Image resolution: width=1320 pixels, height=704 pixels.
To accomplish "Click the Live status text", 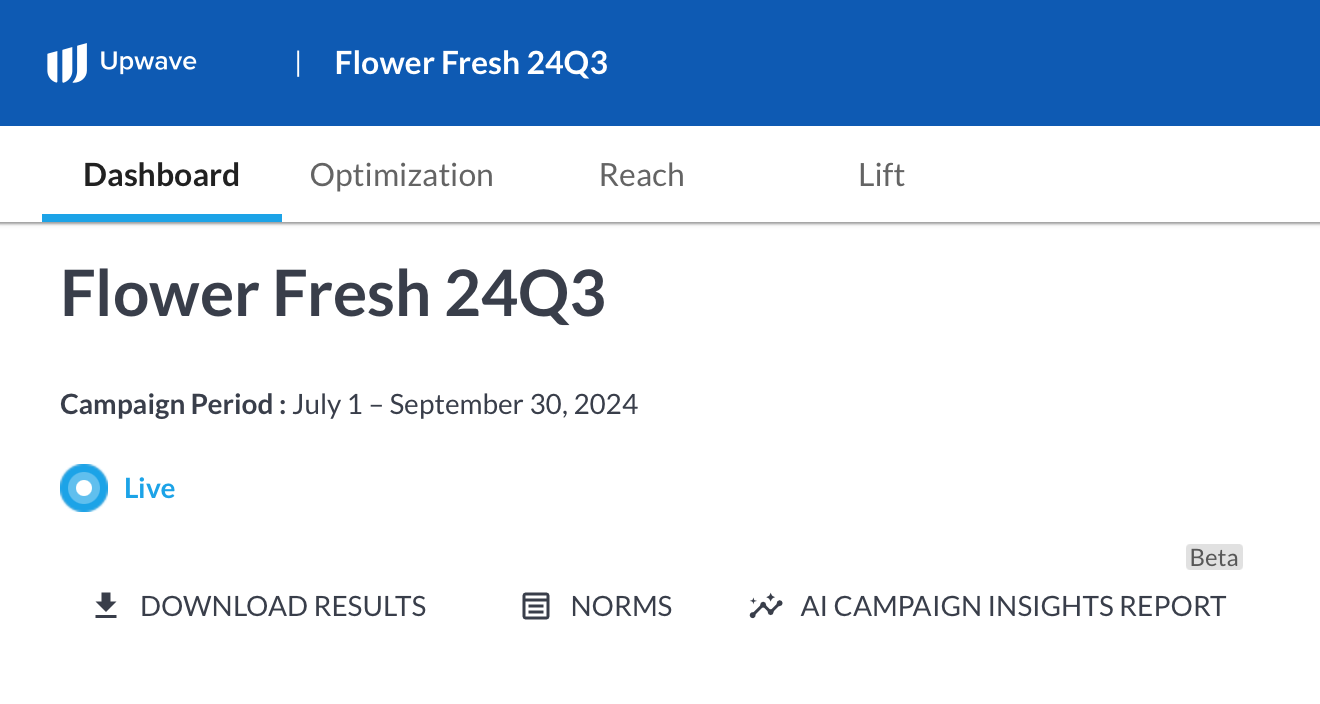I will point(150,489).
